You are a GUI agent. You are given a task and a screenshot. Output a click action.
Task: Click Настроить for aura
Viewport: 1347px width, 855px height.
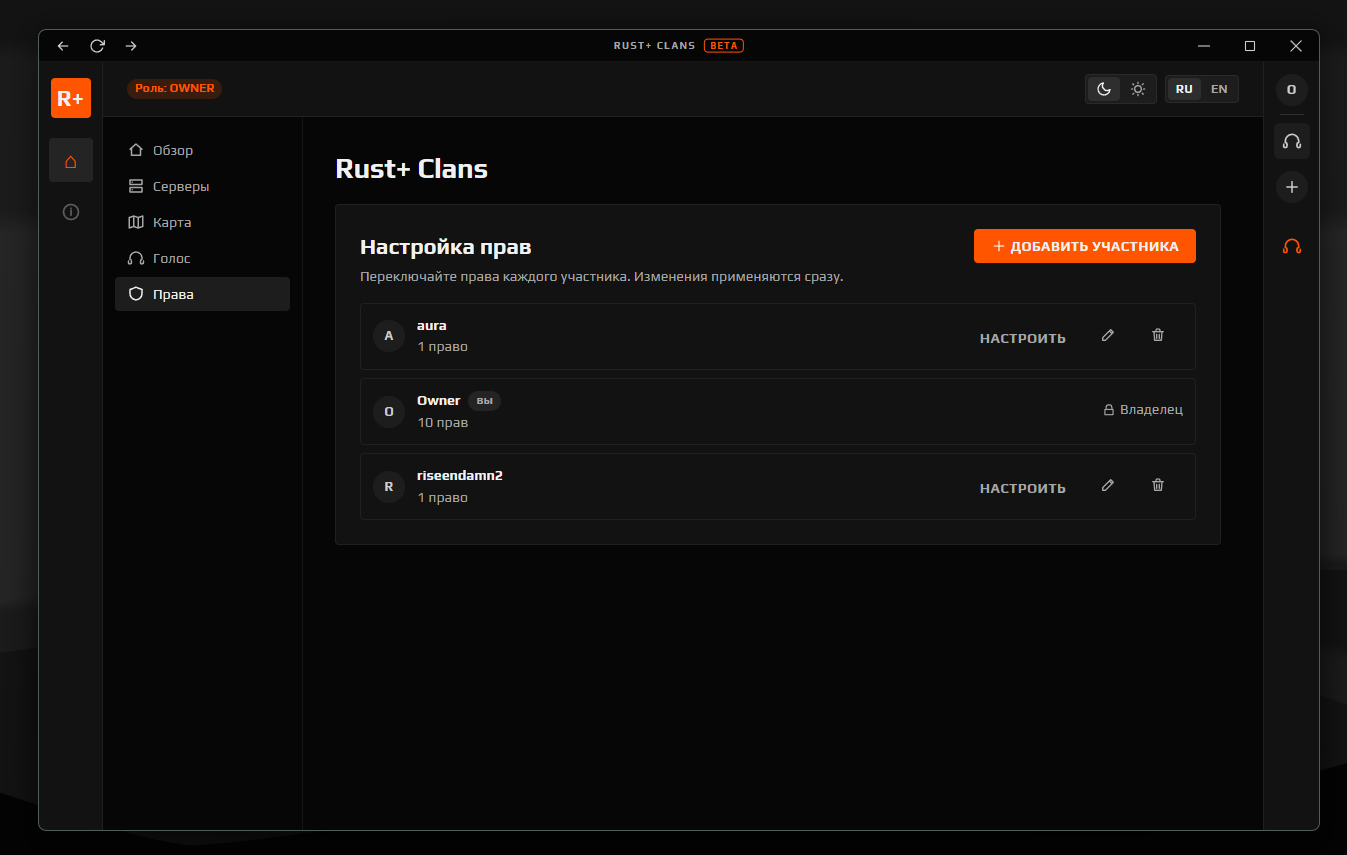pyautogui.click(x=1022, y=338)
